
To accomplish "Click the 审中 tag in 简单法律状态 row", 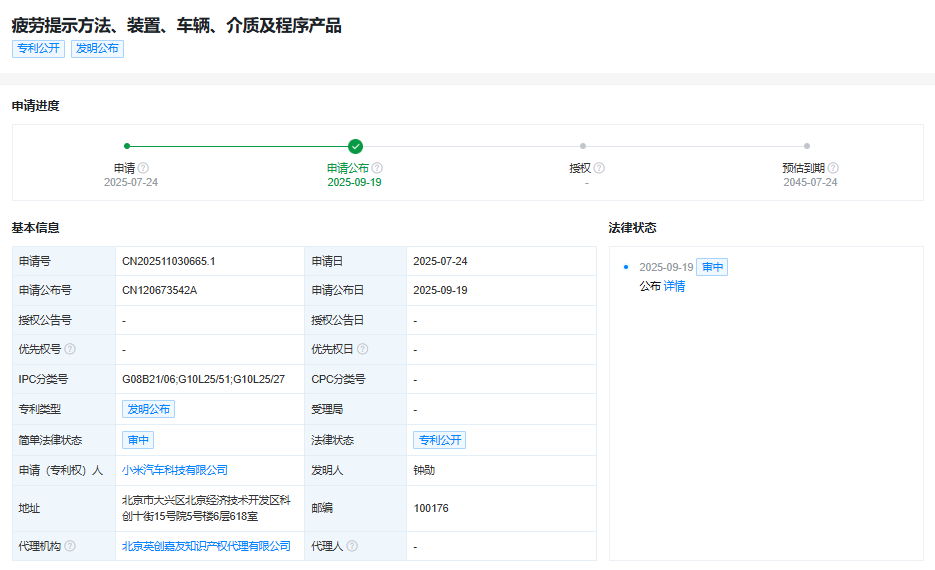I will click(138, 440).
